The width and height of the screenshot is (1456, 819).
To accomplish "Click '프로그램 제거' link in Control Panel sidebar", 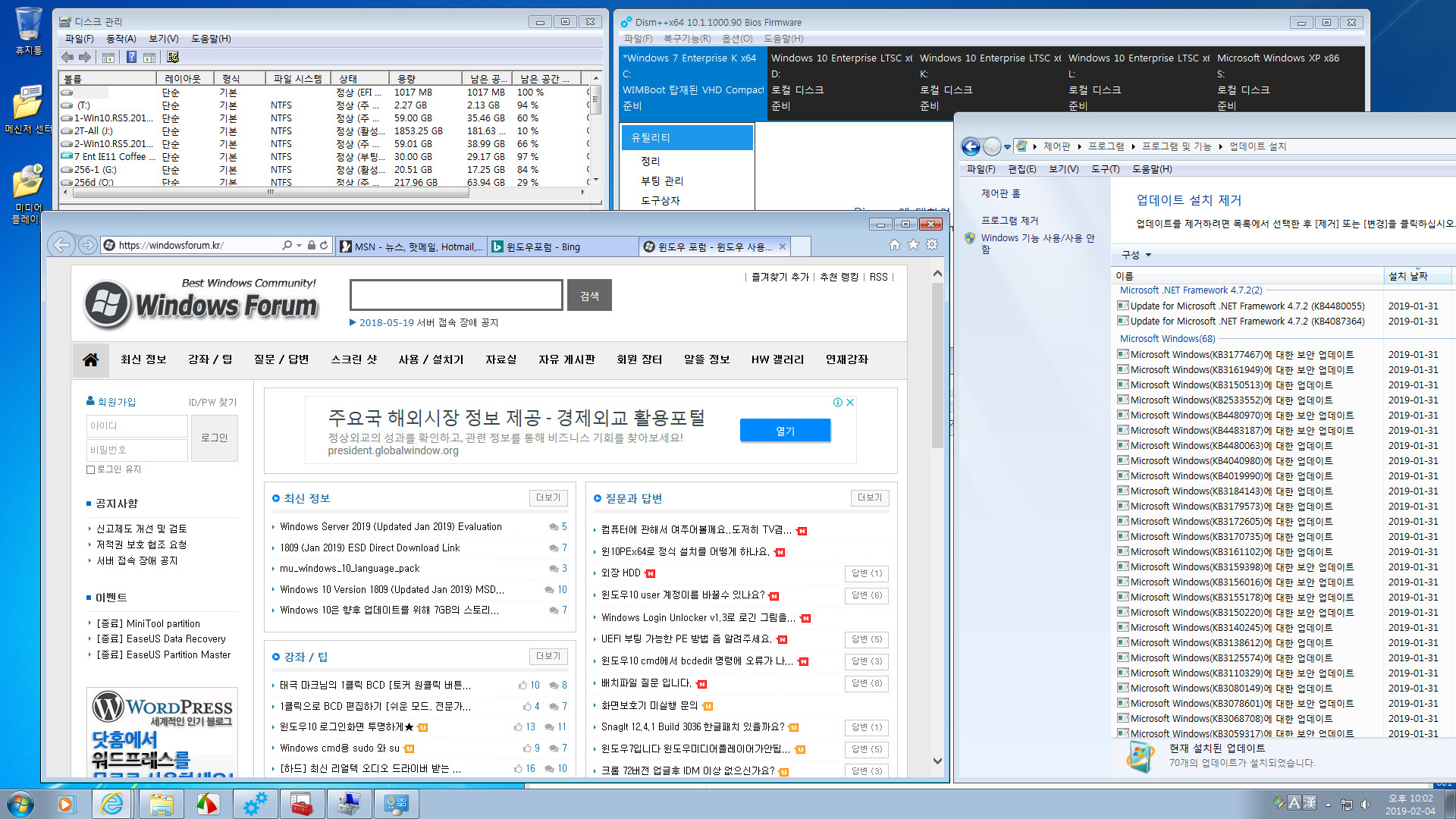I will [1009, 221].
